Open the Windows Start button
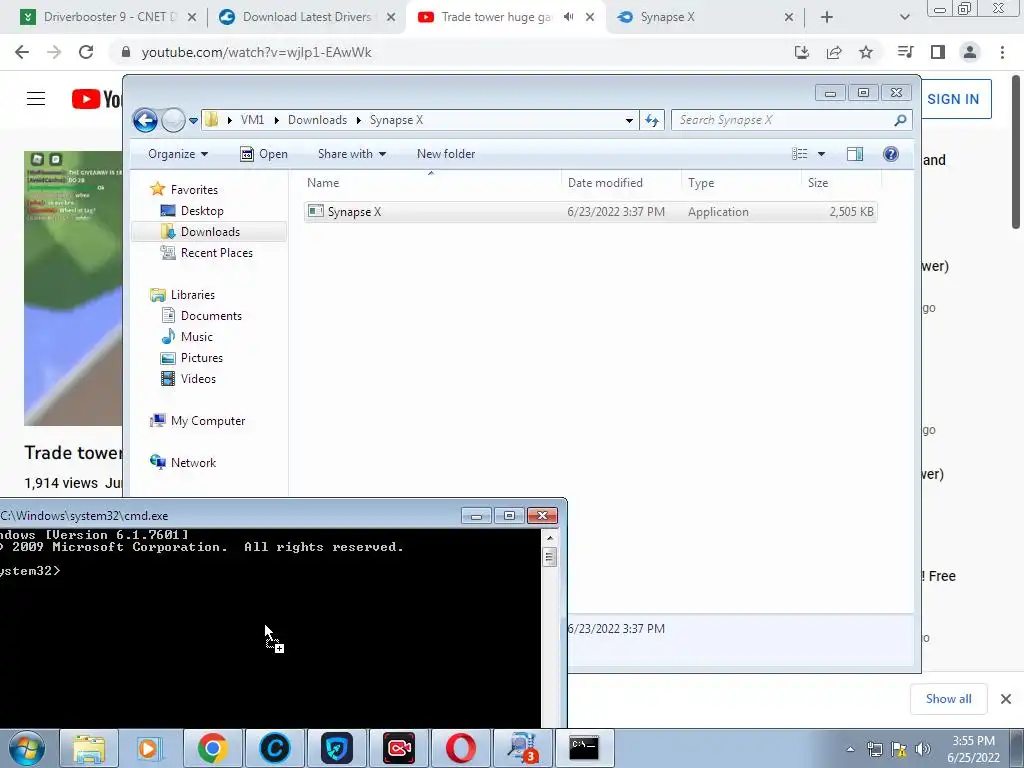The image size is (1024, 768). pyautogui.click(x=27, y=748)
